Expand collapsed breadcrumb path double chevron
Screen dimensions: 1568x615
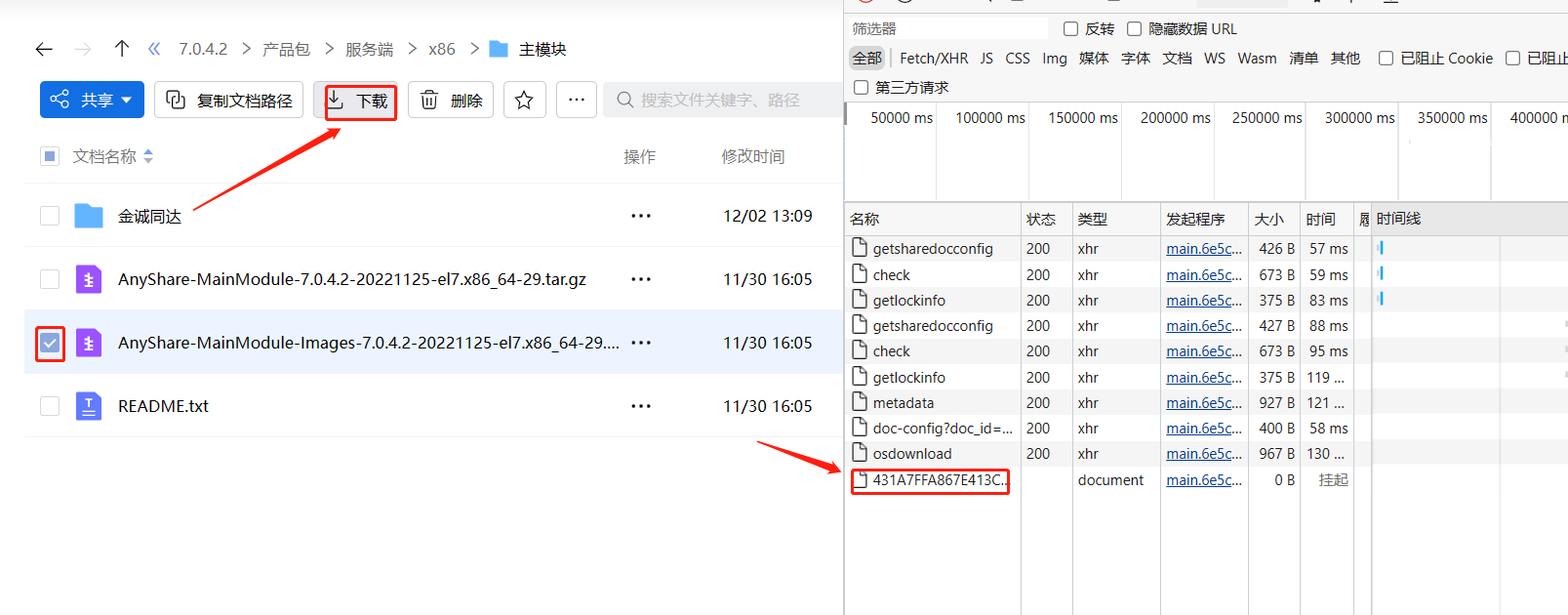point(154,49)
